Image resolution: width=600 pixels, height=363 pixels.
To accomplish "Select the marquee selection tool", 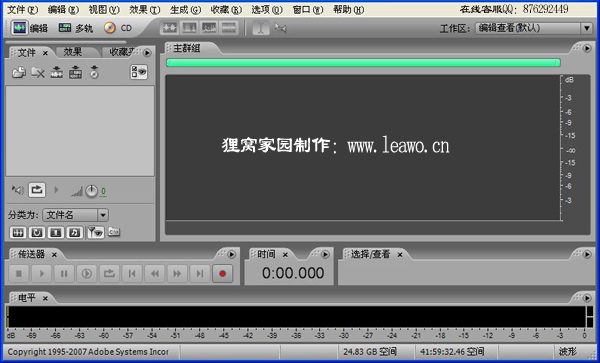I will [x=280, y=28].
